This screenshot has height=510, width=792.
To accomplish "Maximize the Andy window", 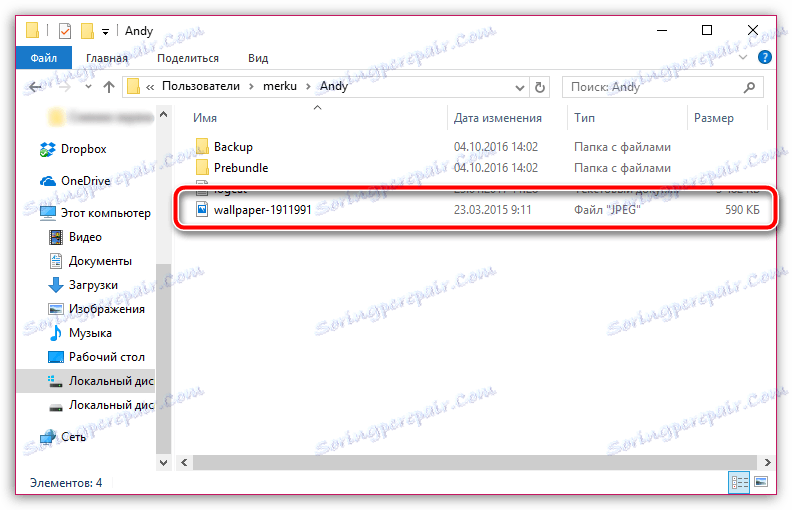I will click(707, 30).
